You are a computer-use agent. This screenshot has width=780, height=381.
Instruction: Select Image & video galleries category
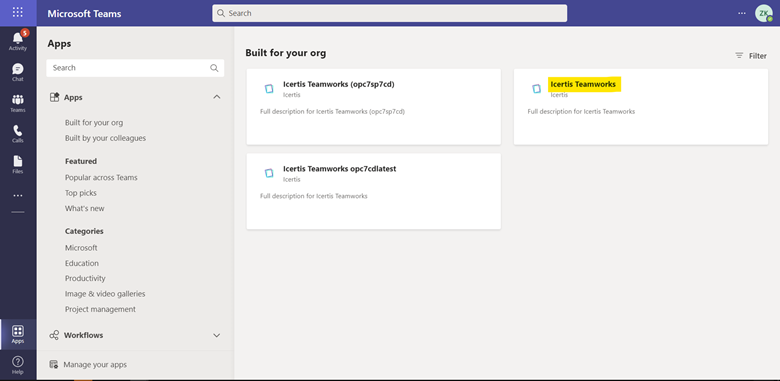(x=105, y=294)
